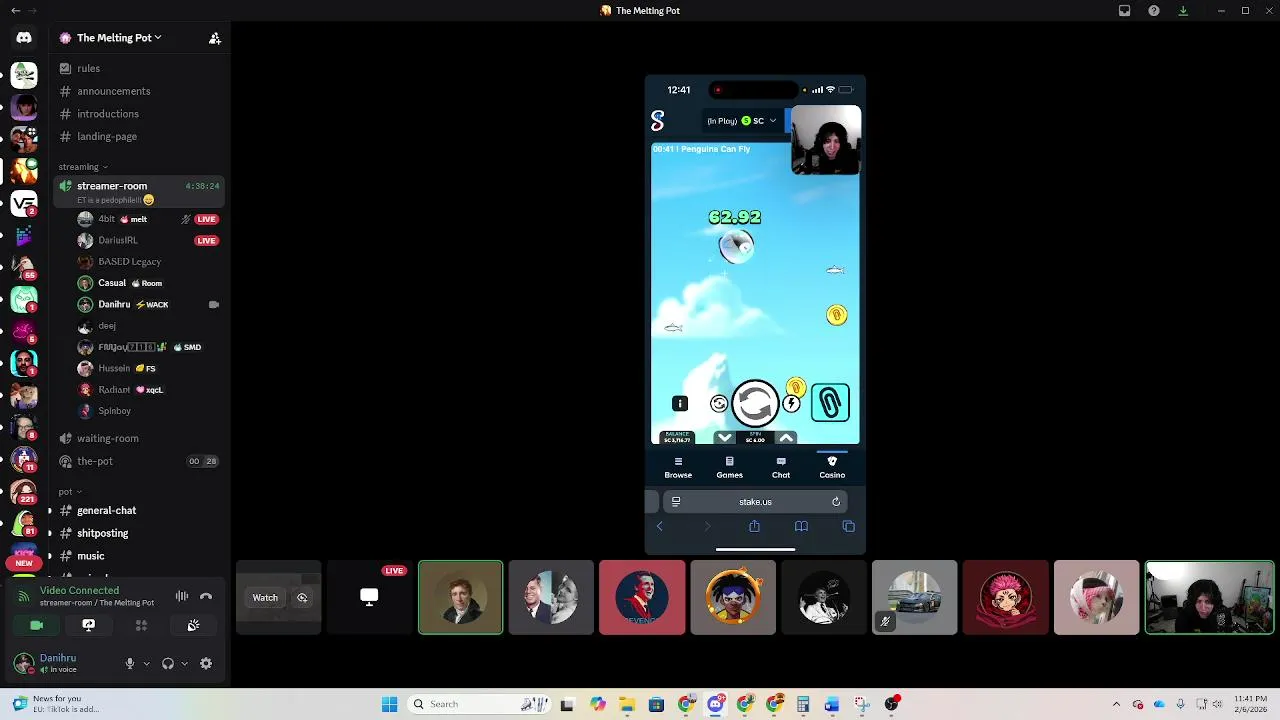Open the Discord icon on the taskbar
The height and width of the screenshot is (720, 1280).
pyautogui.click(x=716, y=704)
